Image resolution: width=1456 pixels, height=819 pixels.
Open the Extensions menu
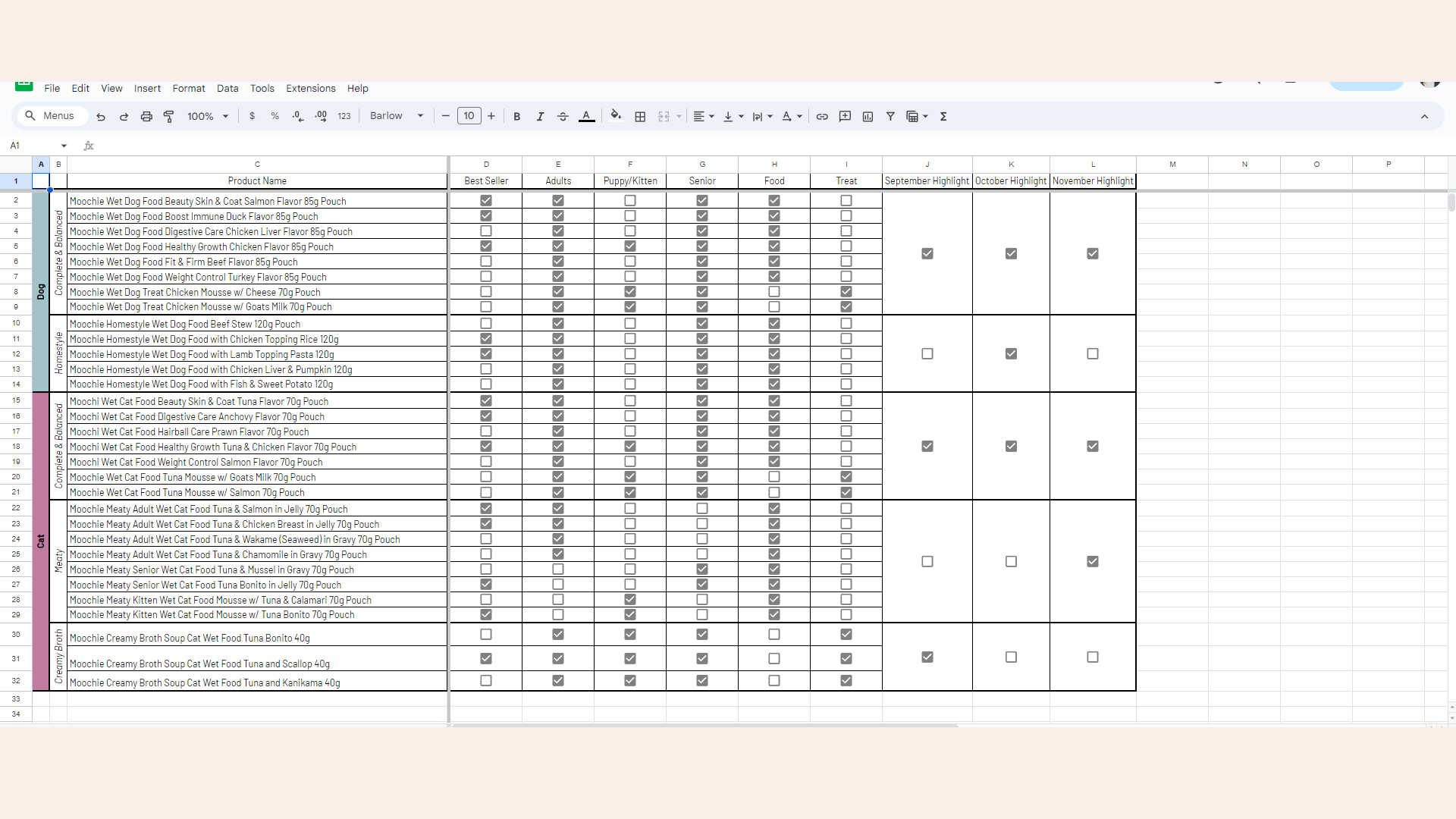pos(310,89)
